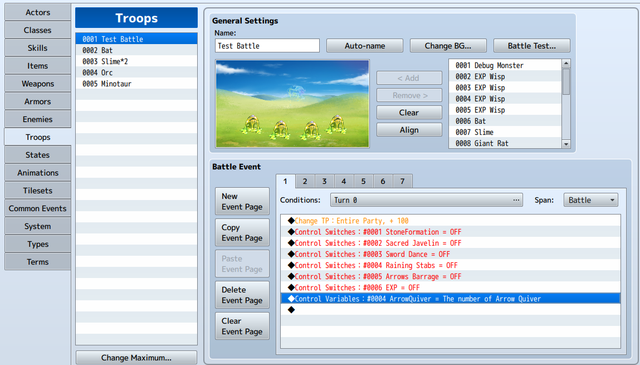Click the Auto-name button
This screenshot has width=640, height=365.
[x=365, y=46]
